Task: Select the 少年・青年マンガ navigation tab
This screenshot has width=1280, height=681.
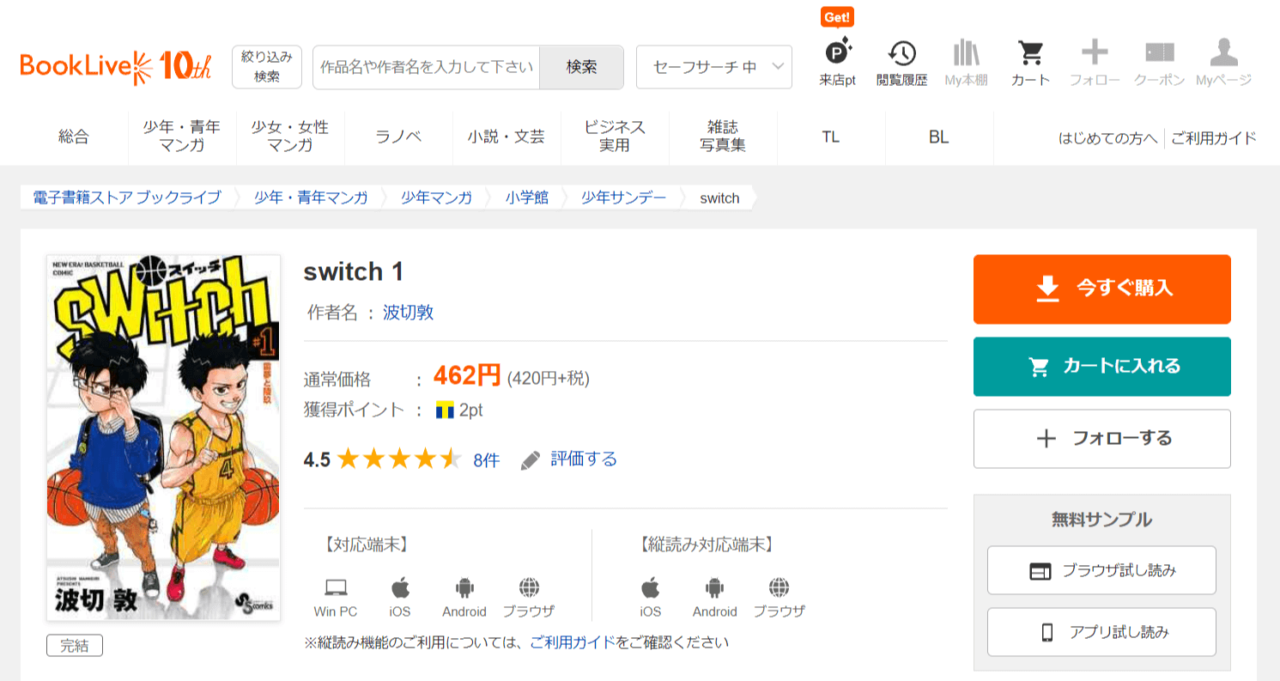Action: 182,137
